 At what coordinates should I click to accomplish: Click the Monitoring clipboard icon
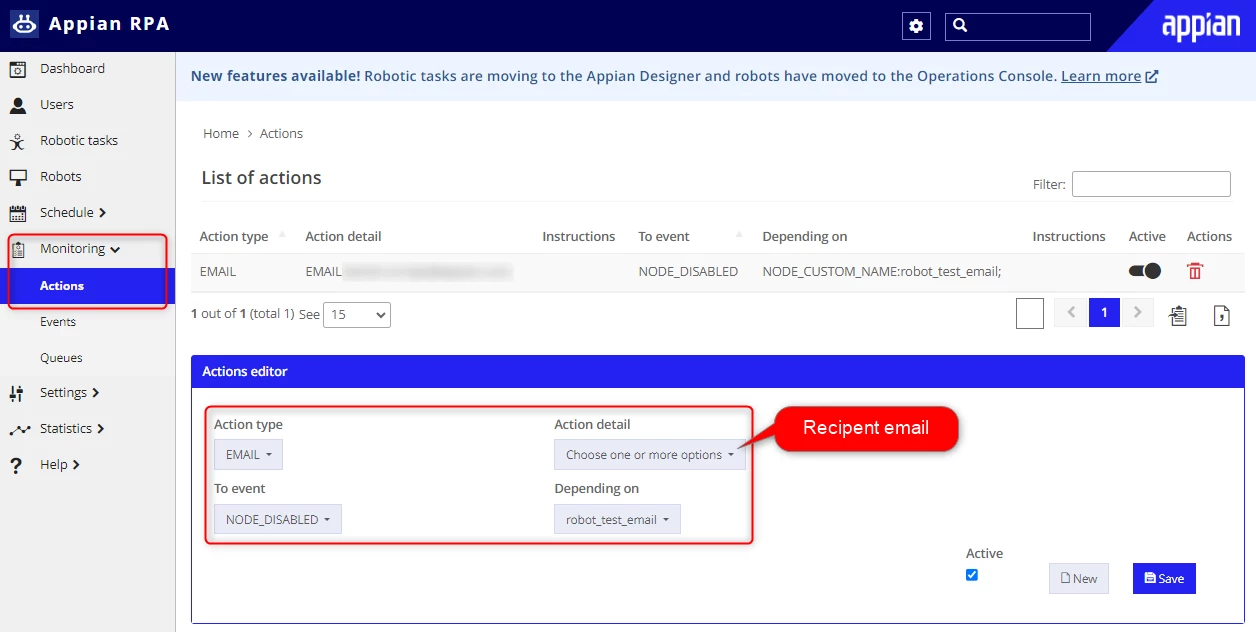pyautogui.click(x=18, y=249)
